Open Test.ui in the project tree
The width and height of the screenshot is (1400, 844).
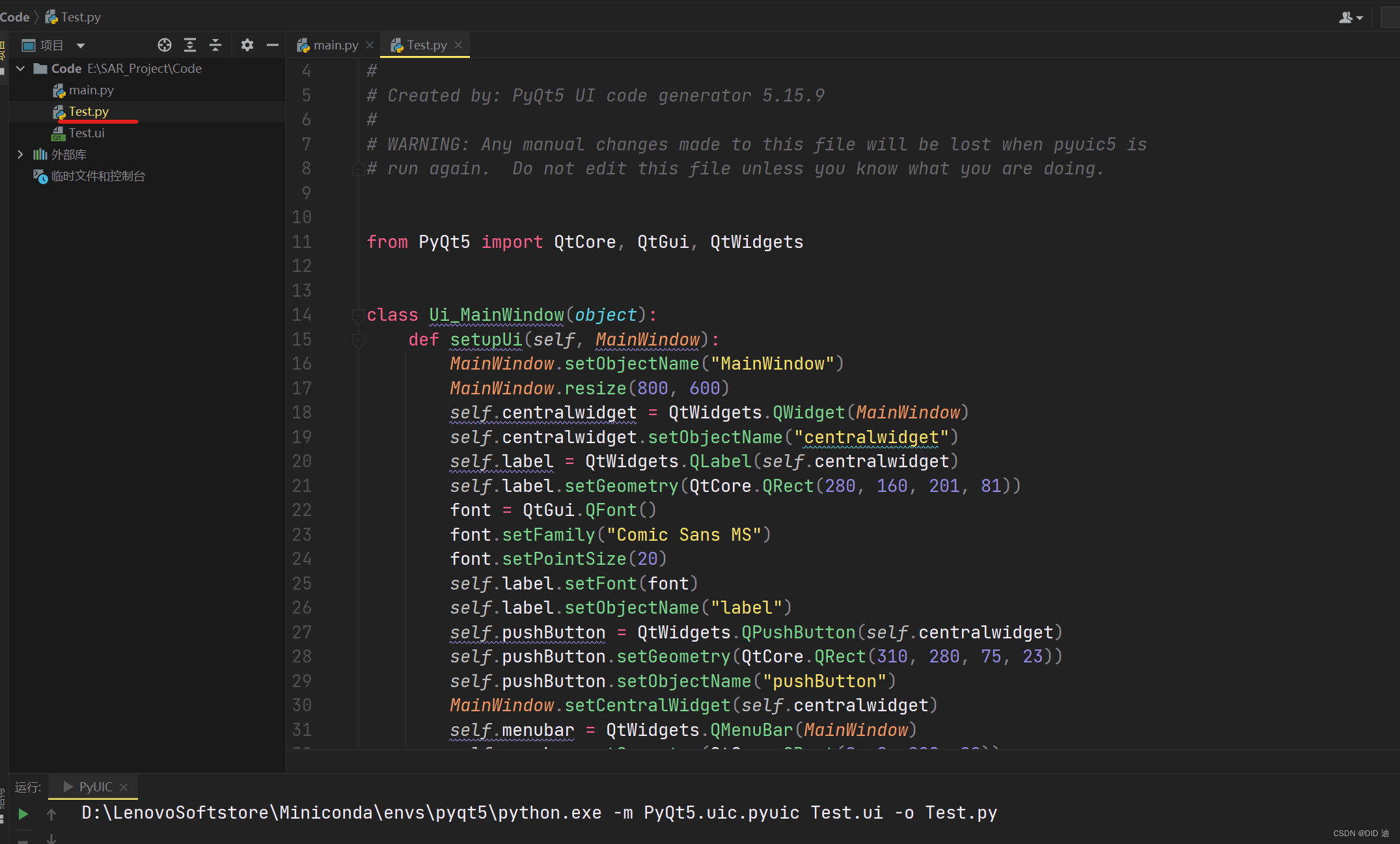(86, 133)
